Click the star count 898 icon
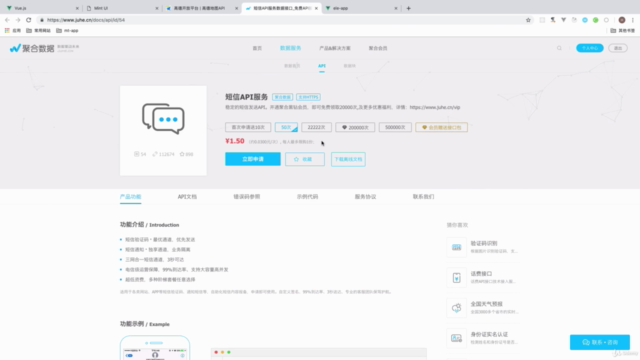This screenshot has height=360, width=640. pos(182,154)
